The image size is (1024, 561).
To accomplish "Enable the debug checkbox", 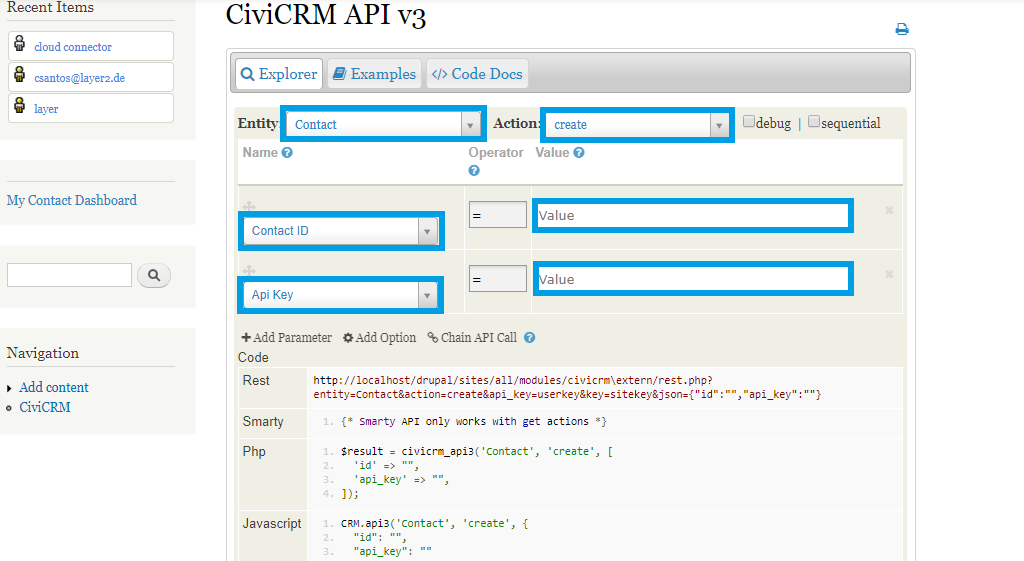I will pos(749,122).
